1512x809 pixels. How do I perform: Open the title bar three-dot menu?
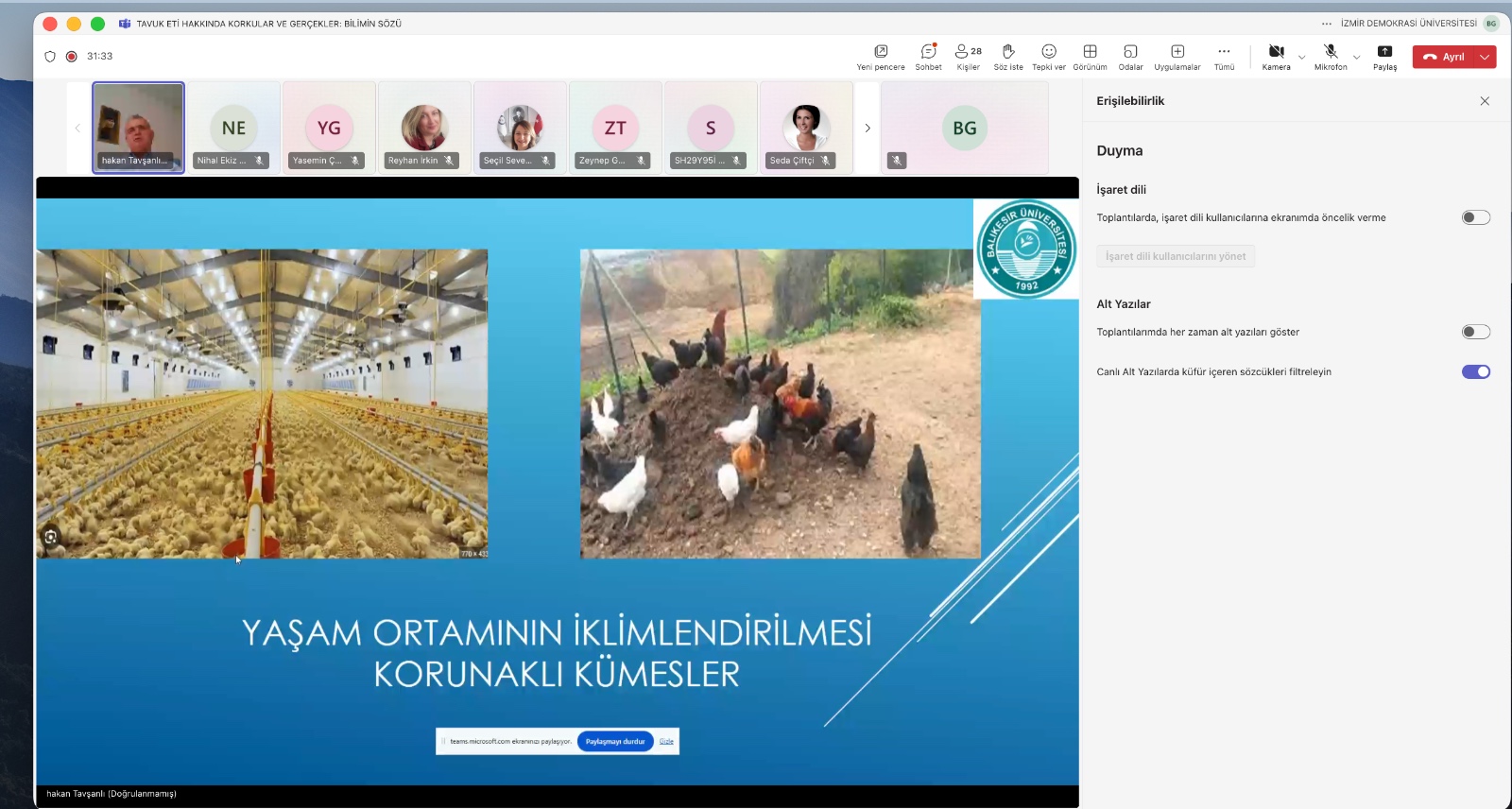pyautogui.click(x=1327, y=24)
